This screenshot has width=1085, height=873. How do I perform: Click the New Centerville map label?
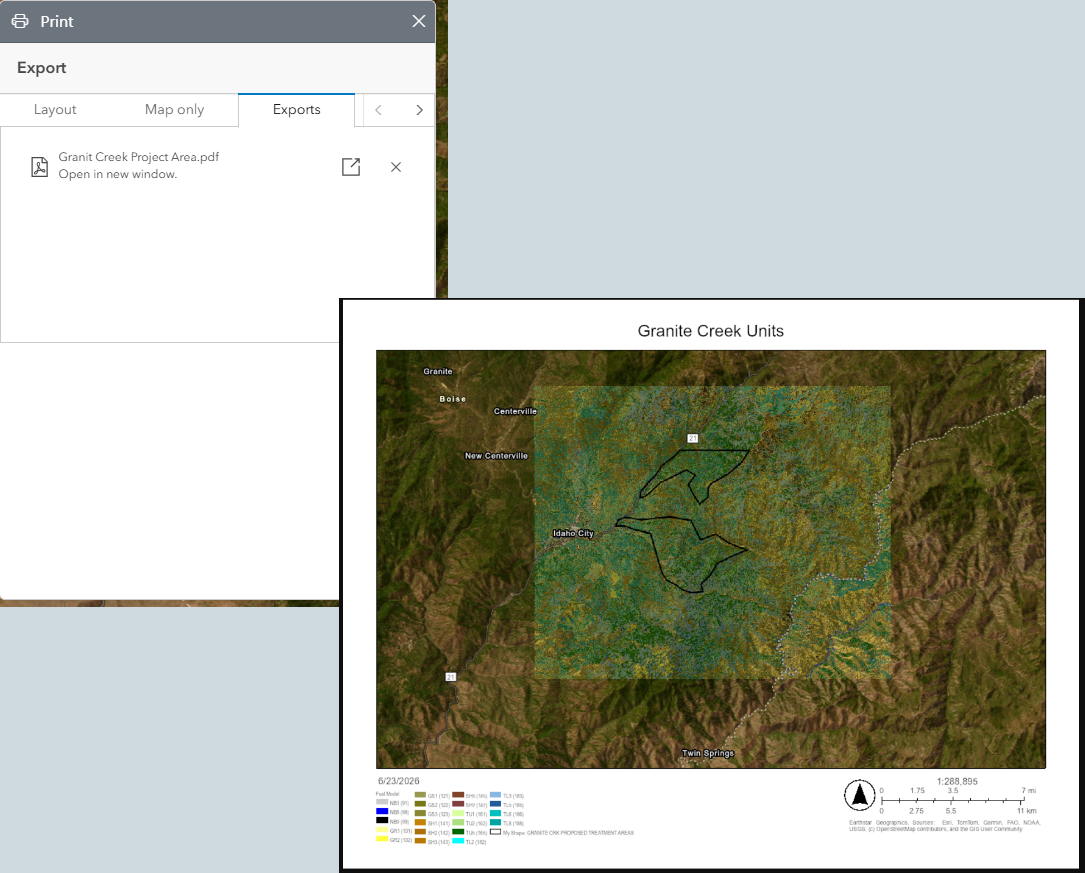(x=496, y=456)
